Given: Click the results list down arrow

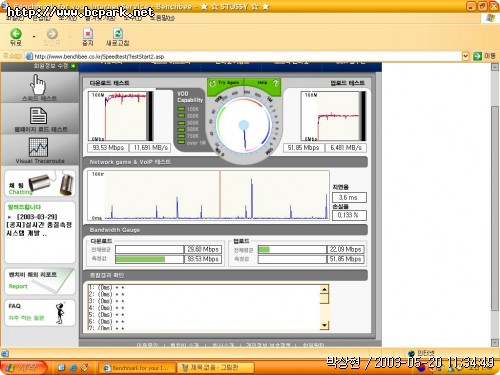Looking at the screenshot, I should (324, 325).
